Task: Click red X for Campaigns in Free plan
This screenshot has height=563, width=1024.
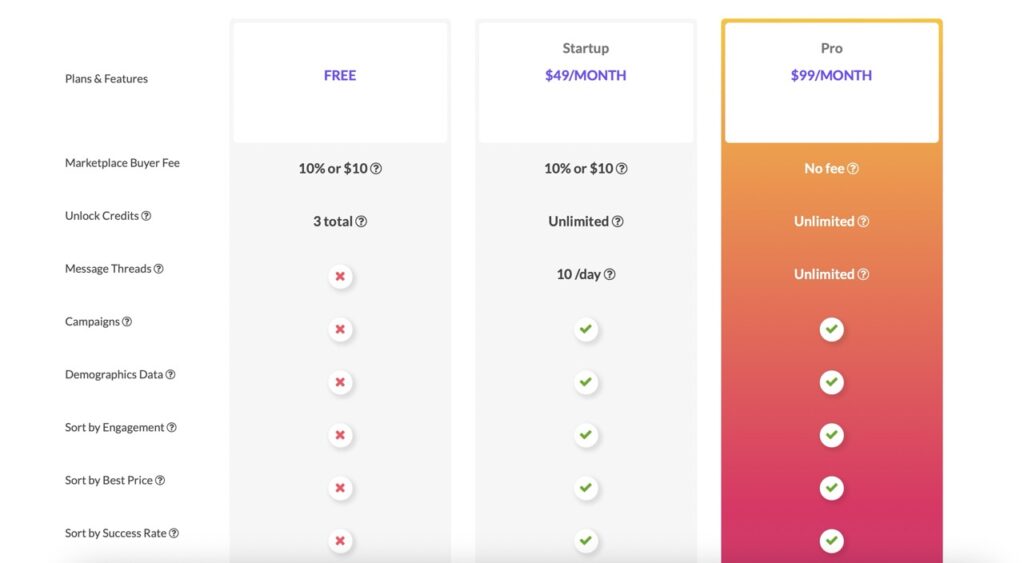Action: (340, 329)
